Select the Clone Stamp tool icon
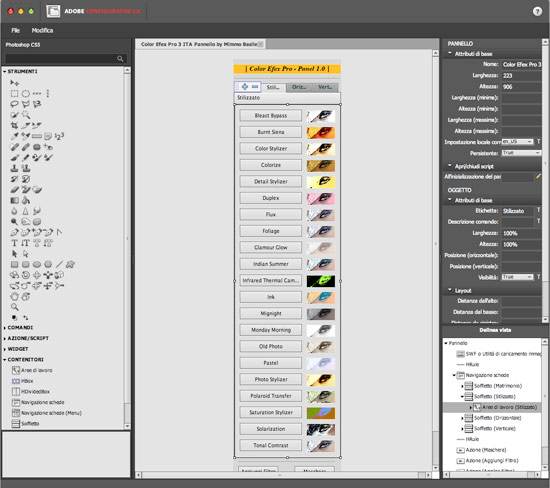Image resolution: width=550 pixels, height=488 pixels. click(14, 168)
